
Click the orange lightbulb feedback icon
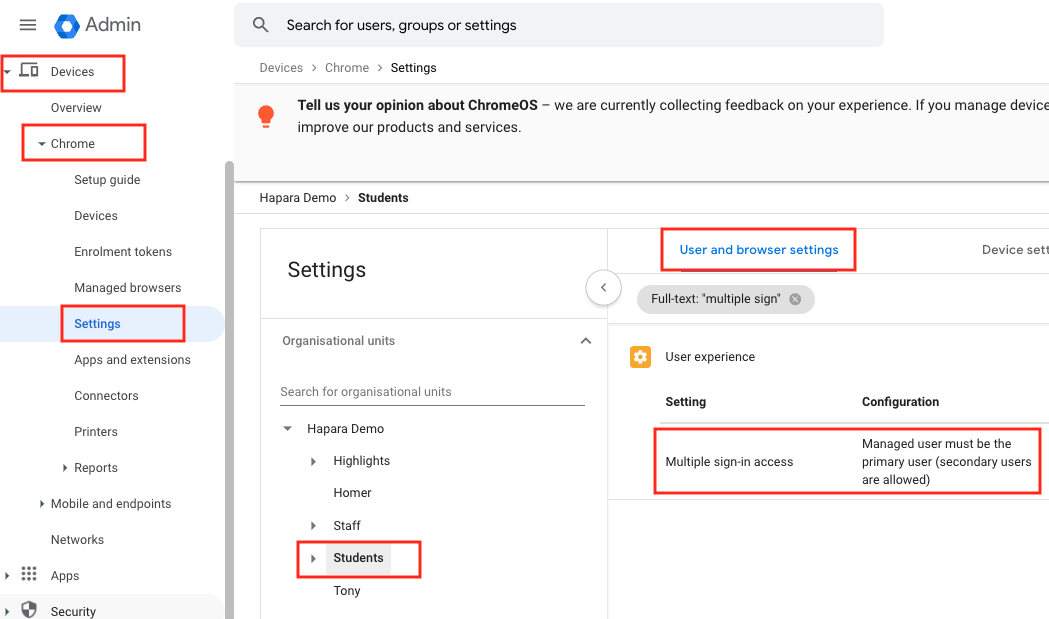(266, 116)
